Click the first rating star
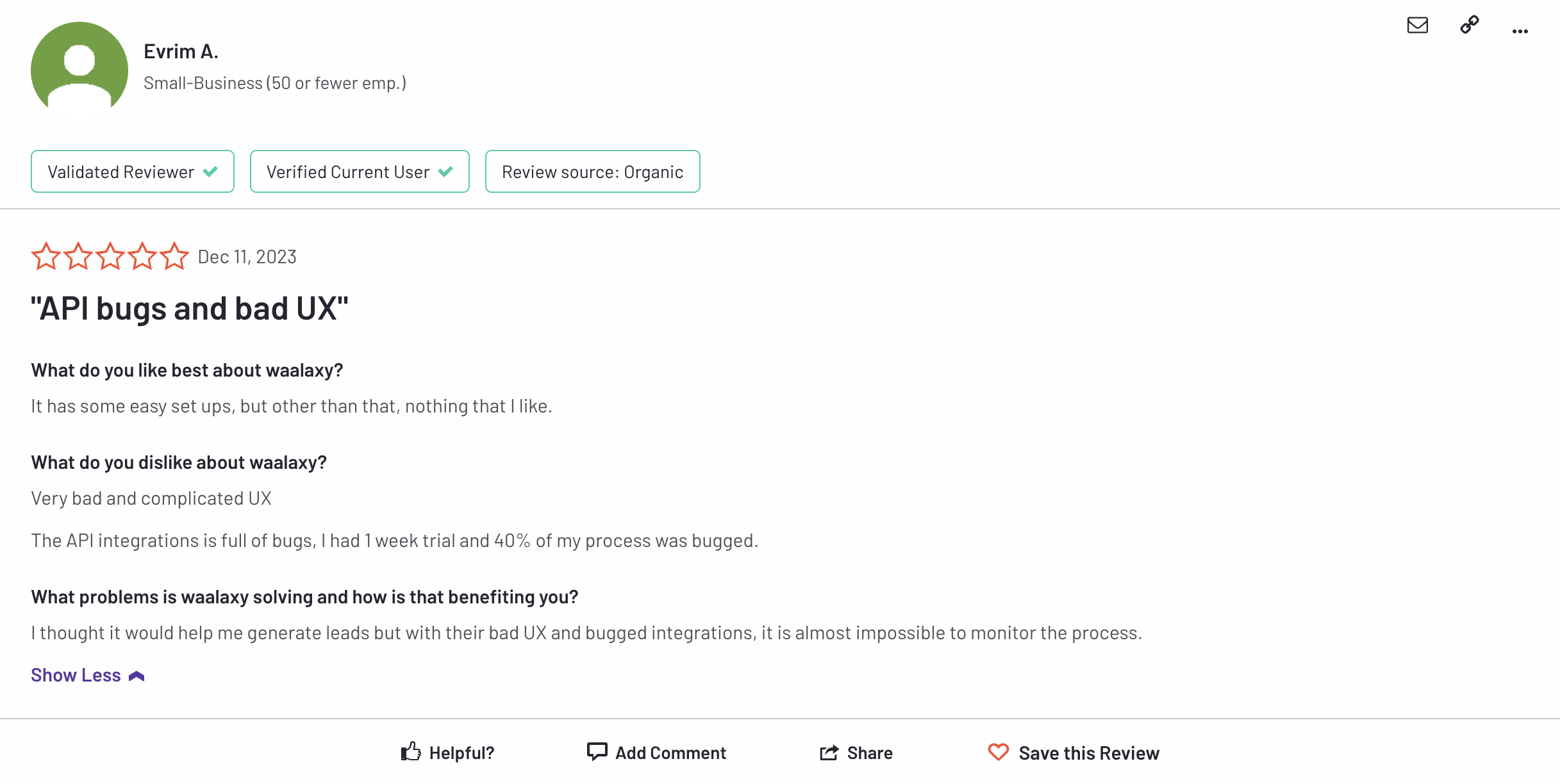Image resolution: width=1560 pixels, height=784 pixels. 46,256
